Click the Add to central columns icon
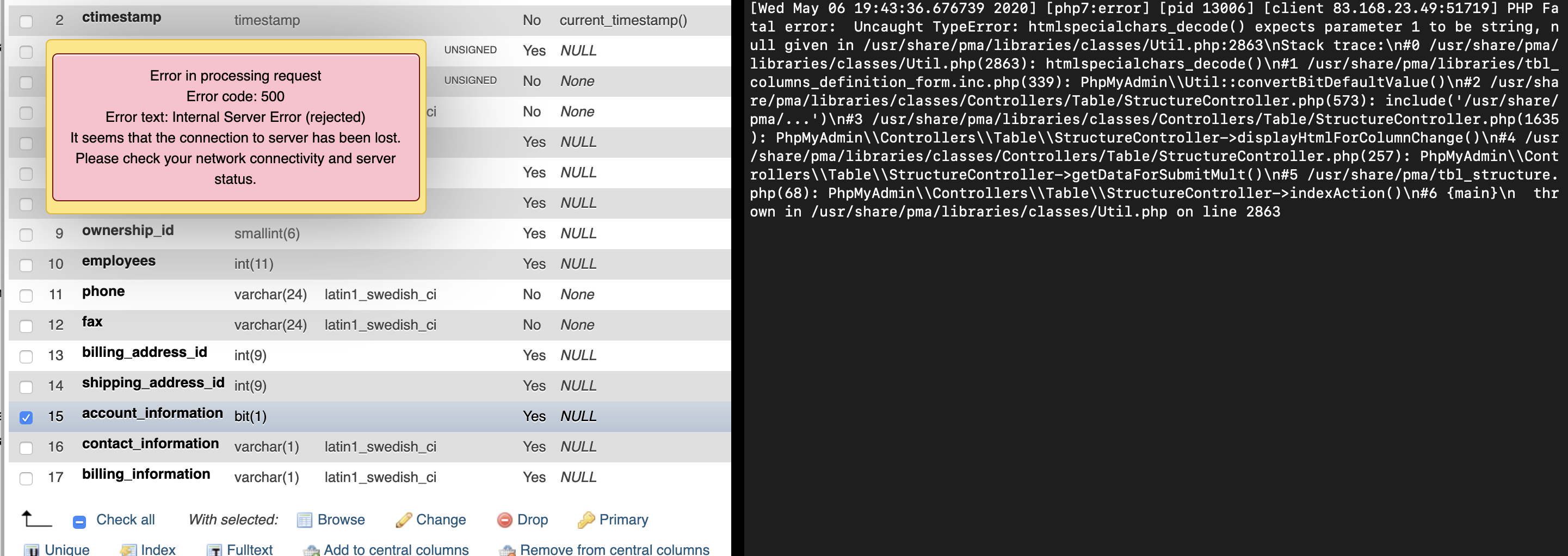Image resolution: width=1568 pixels, height=556 pixels. (312, 551)
